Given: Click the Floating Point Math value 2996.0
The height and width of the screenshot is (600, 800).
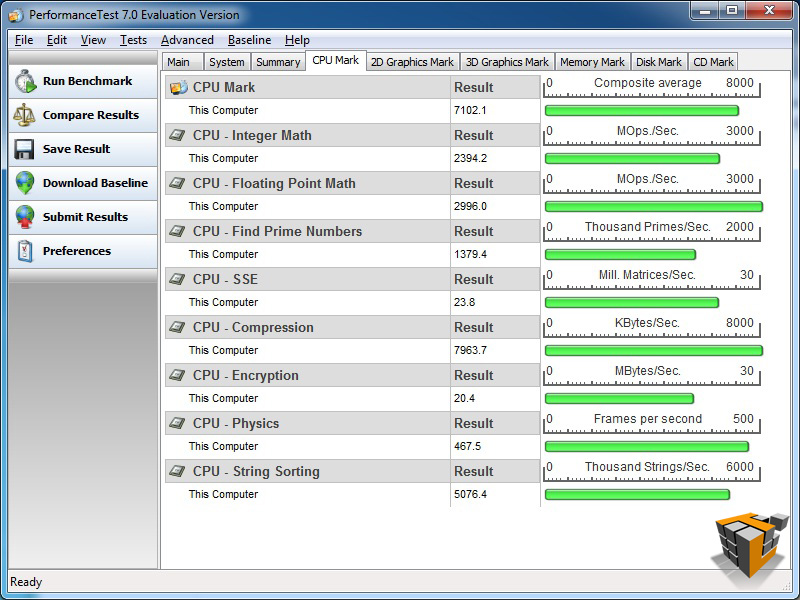Looking at the screenshot, I should pos(470,206).
